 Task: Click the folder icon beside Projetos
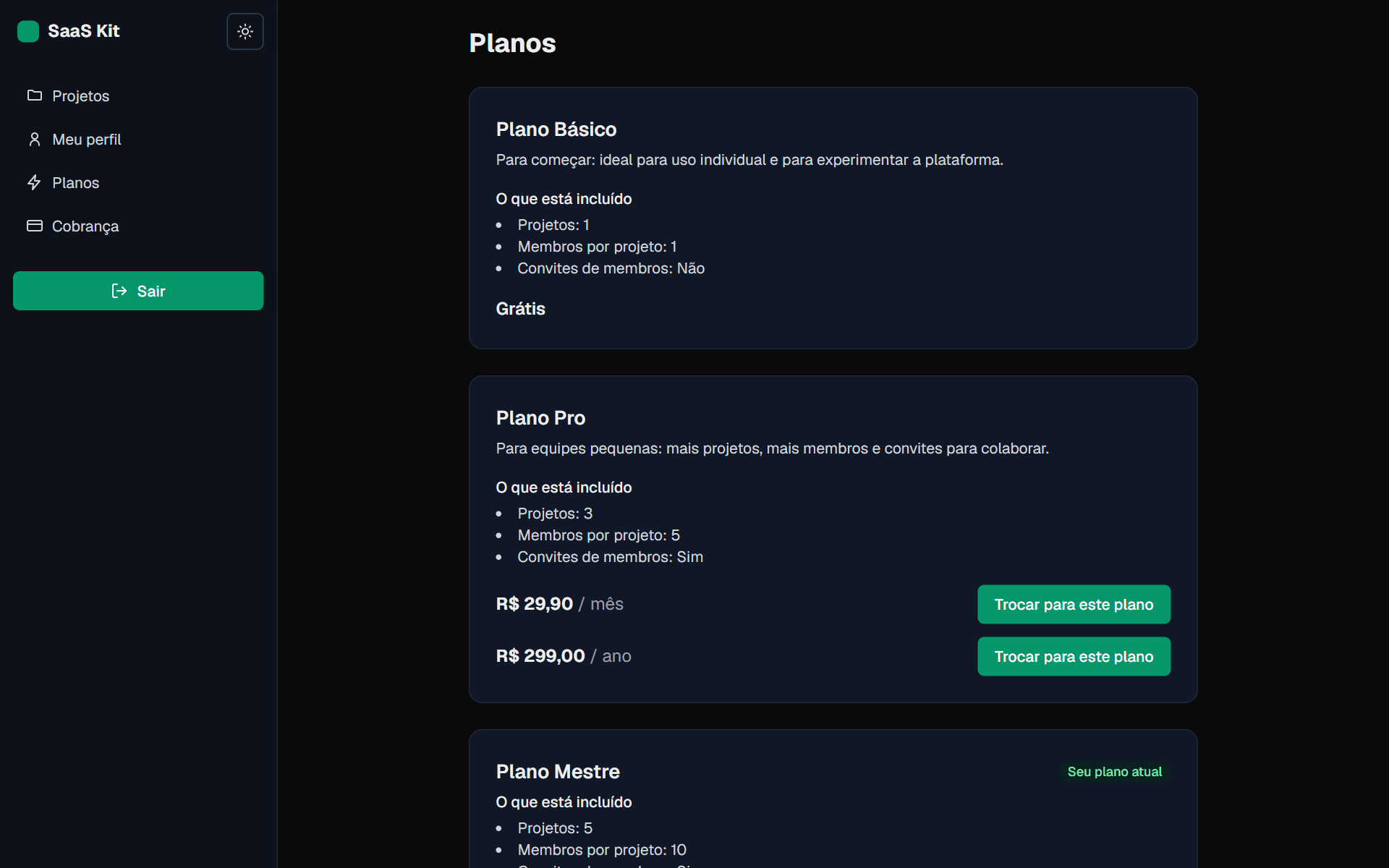point(35,95)
